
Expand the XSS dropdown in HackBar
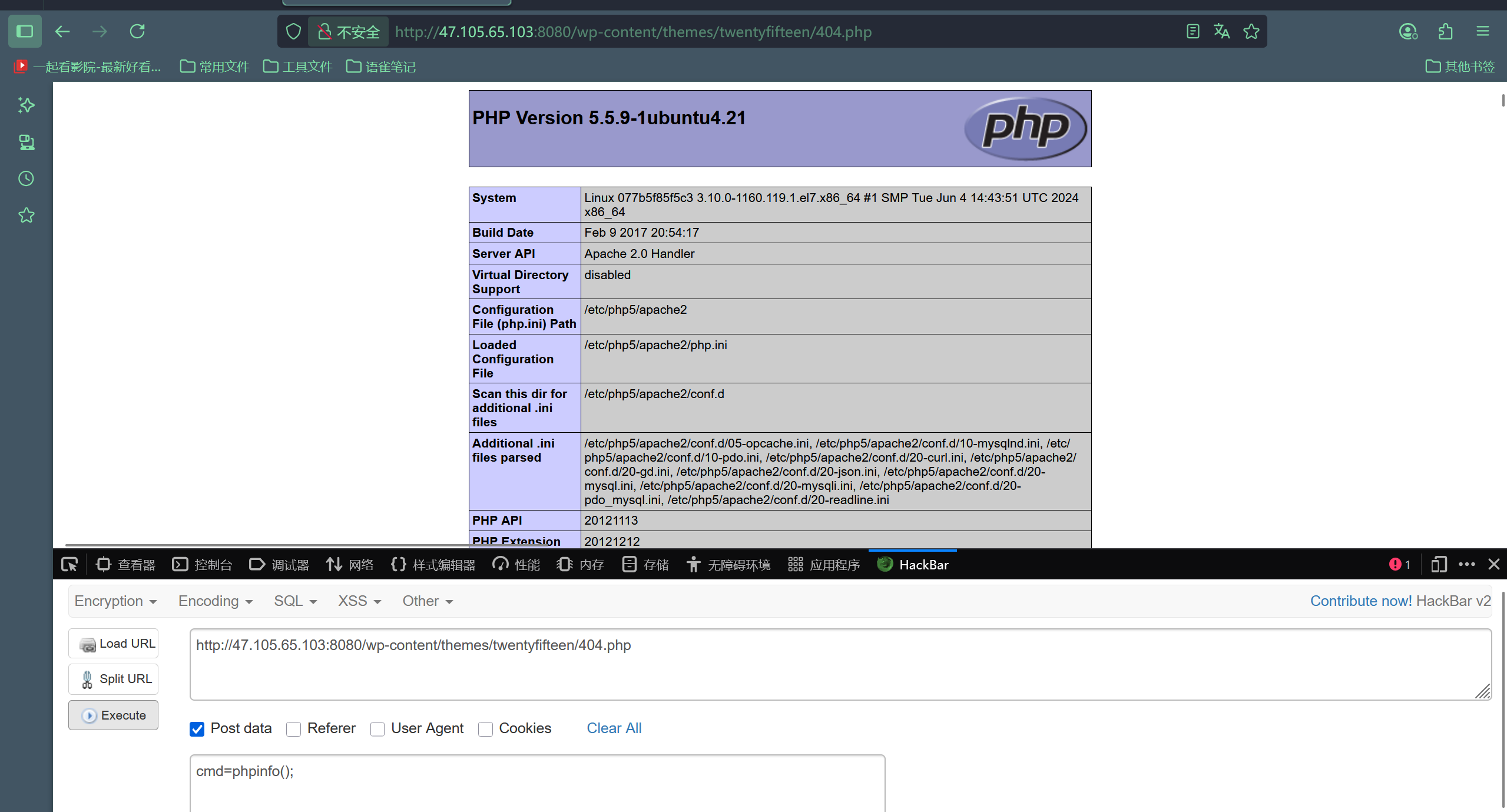359,601
